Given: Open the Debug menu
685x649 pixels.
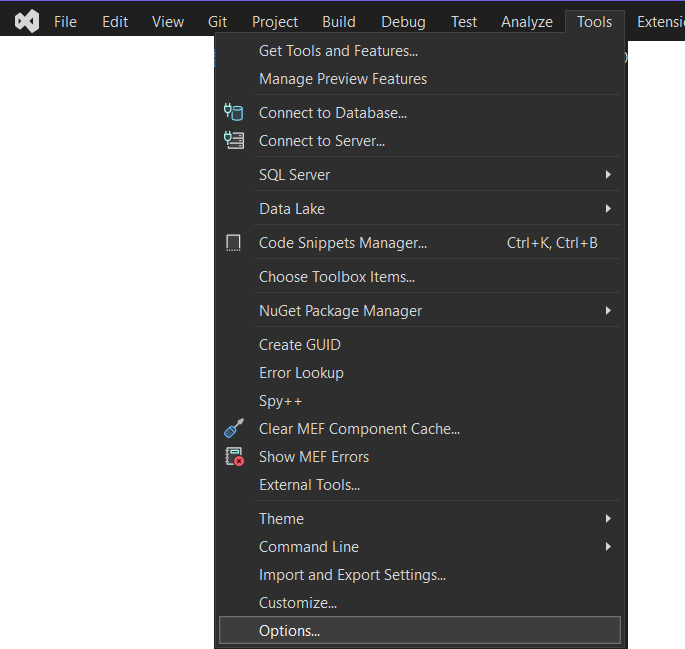Looking at the screenshot, I should [x=403, y=22].
